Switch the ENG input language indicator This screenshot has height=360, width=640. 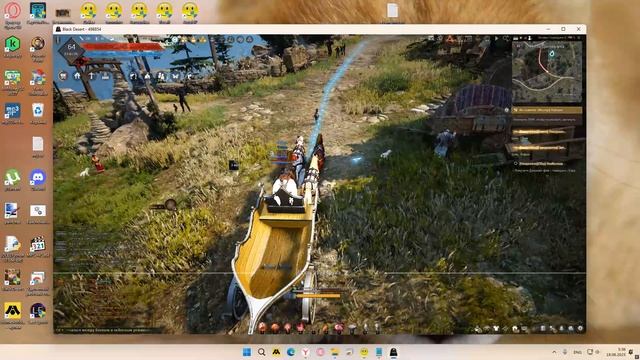pyautogui.click(x=578, y=352)
